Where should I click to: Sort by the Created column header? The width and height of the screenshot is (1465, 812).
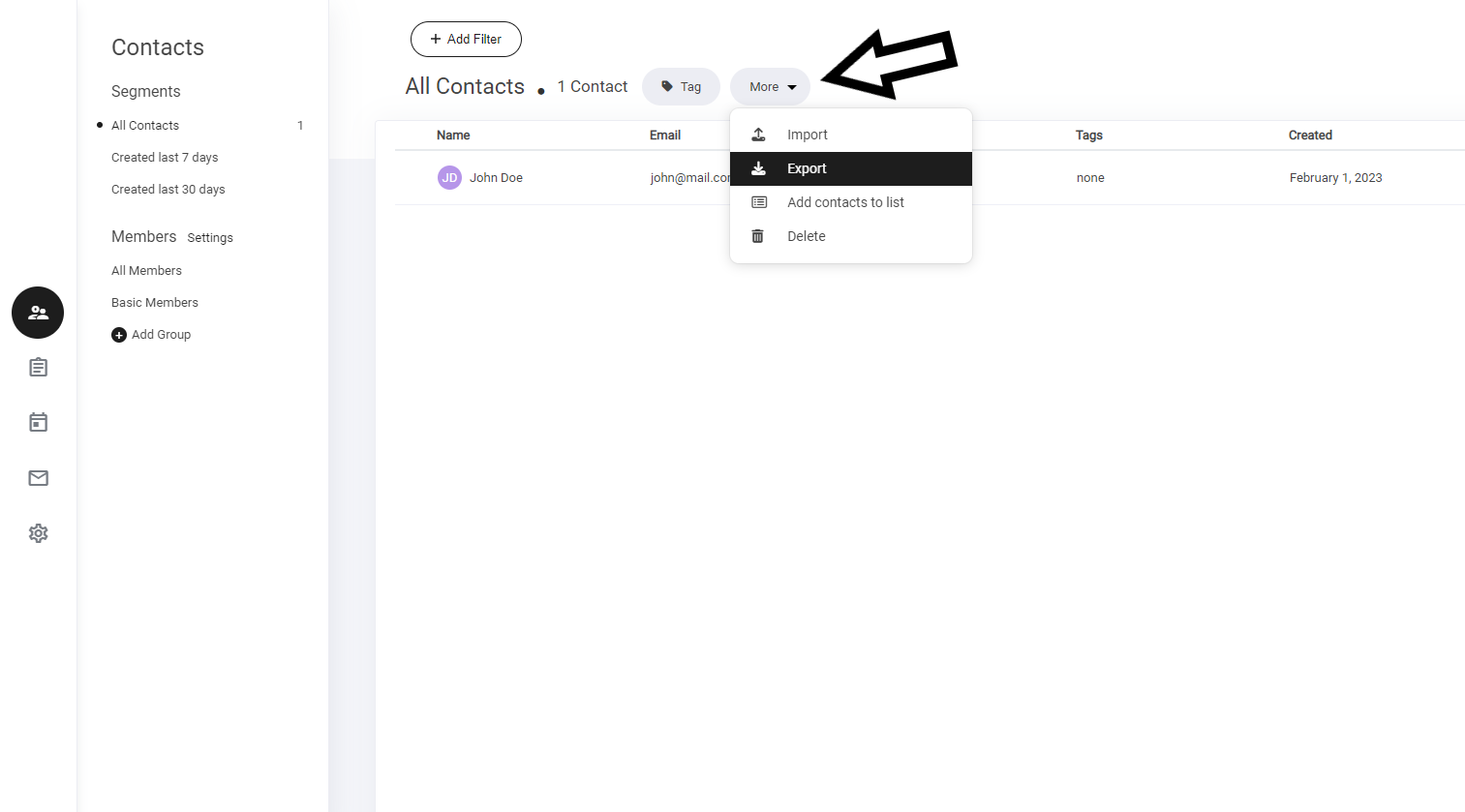1310,135
